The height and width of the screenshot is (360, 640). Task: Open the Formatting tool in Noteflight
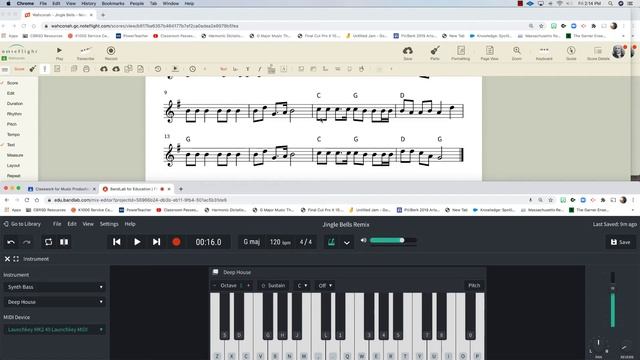460,53
